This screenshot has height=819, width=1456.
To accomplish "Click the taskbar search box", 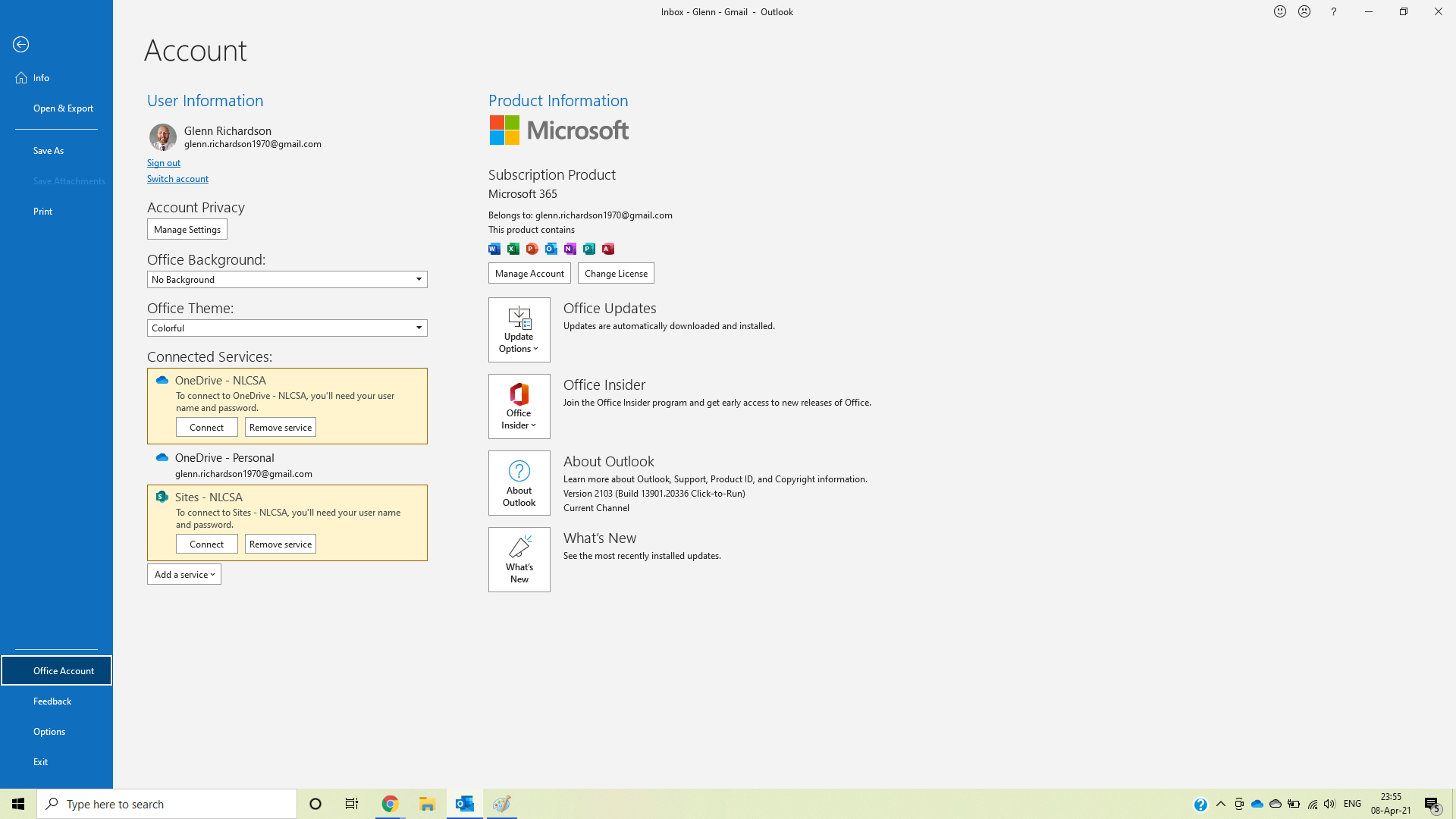I will click(x=167, y=804).
